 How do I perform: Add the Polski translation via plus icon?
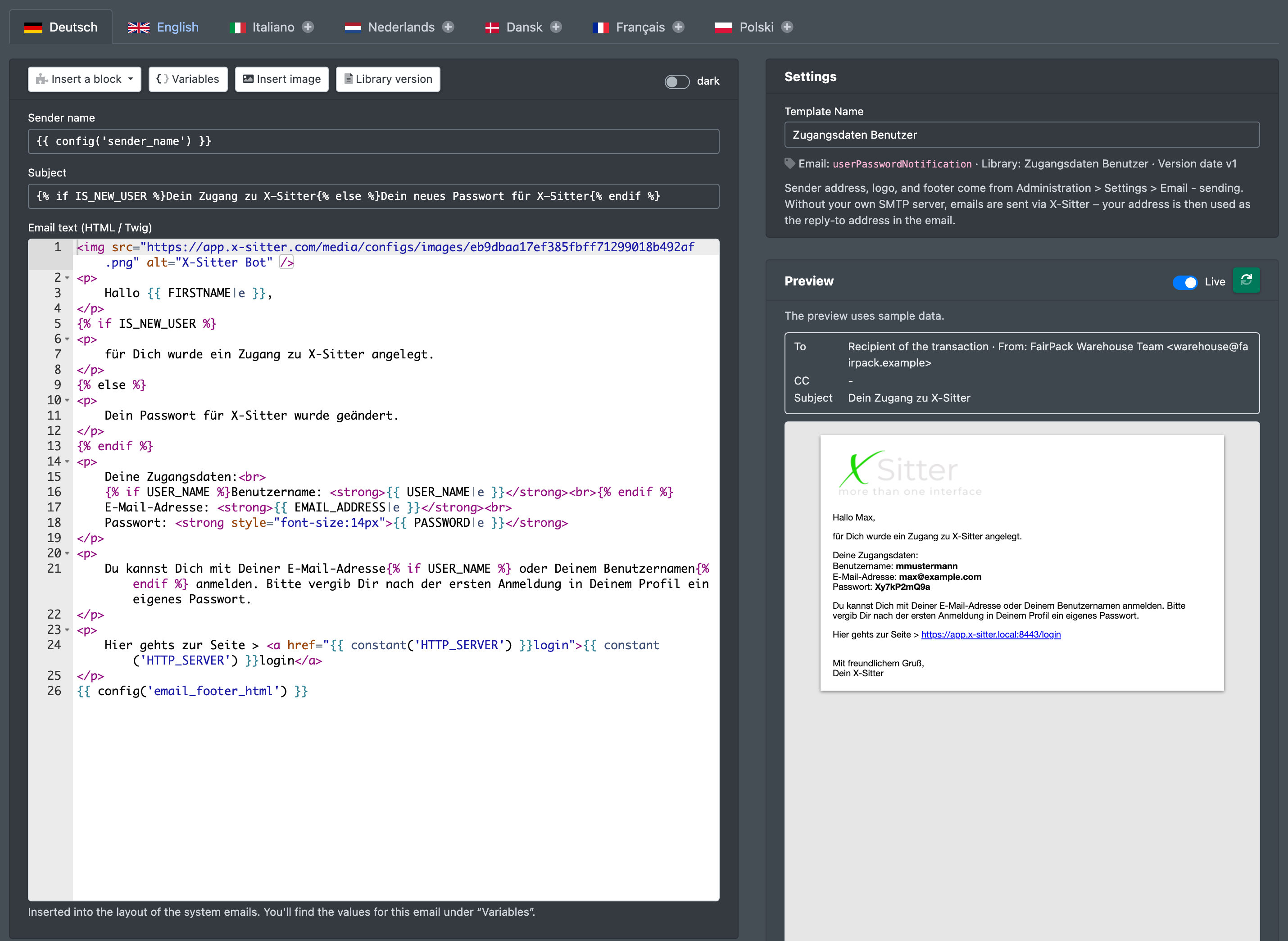point(787,27)
